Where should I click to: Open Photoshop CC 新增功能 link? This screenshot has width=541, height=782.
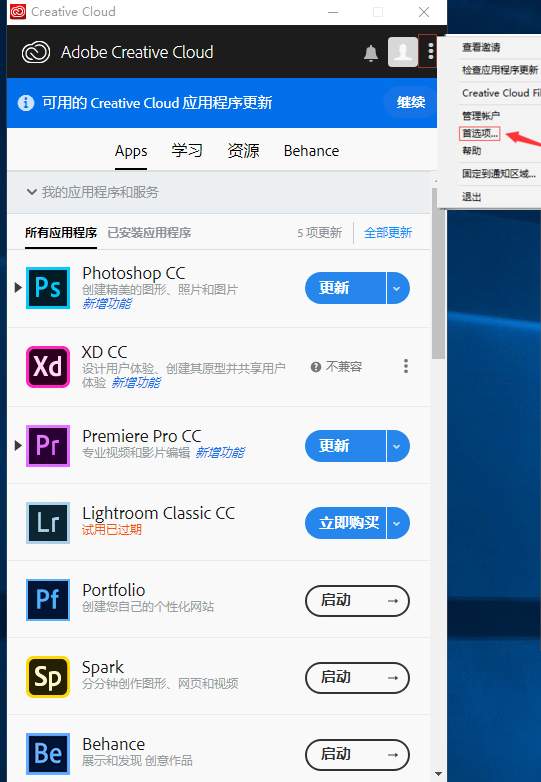pyautogui.click(x=107, y=304)
